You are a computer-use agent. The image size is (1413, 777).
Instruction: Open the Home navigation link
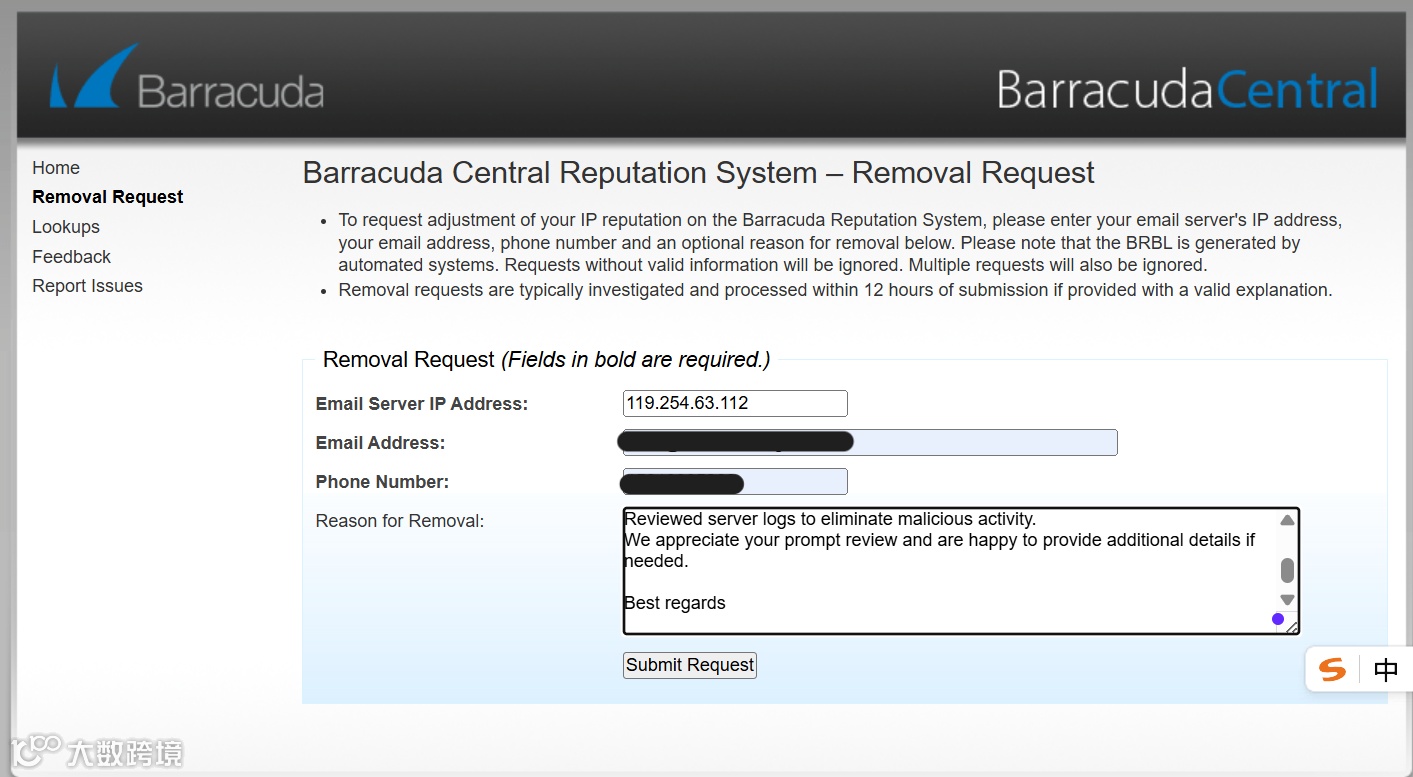(56, 168)
